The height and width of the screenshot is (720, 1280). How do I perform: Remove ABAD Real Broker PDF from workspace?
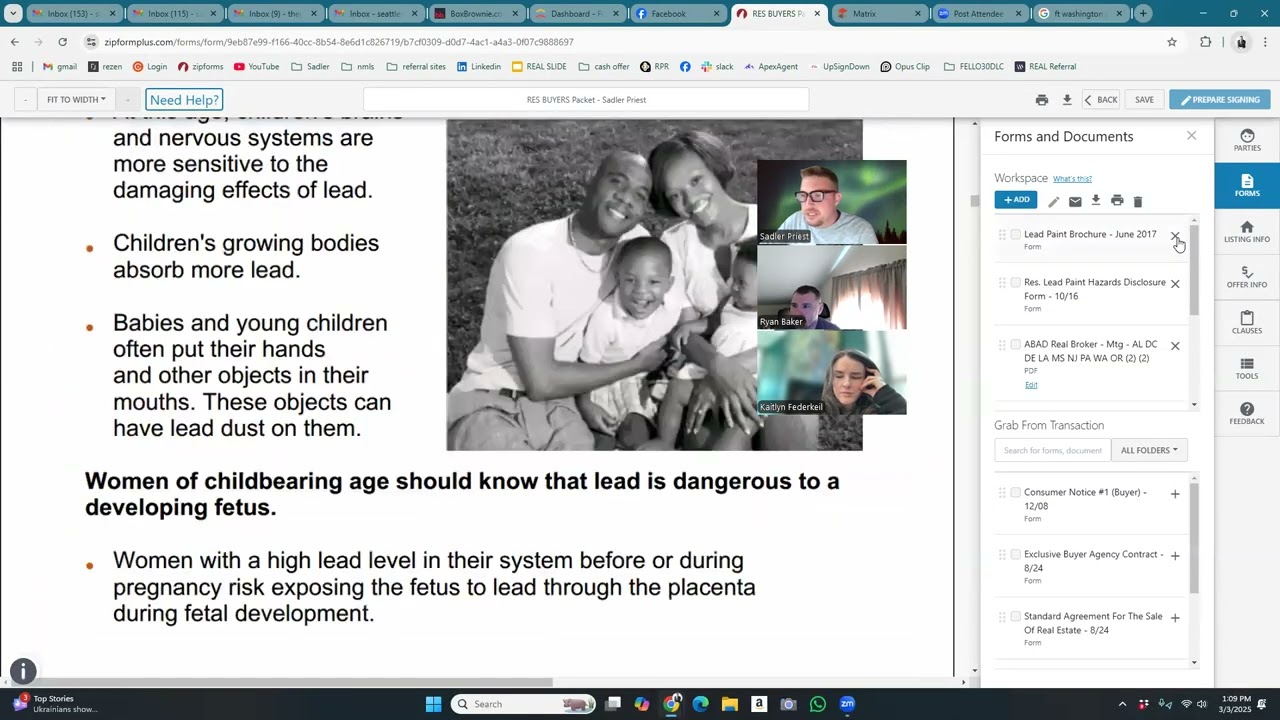click(1175, 346)
